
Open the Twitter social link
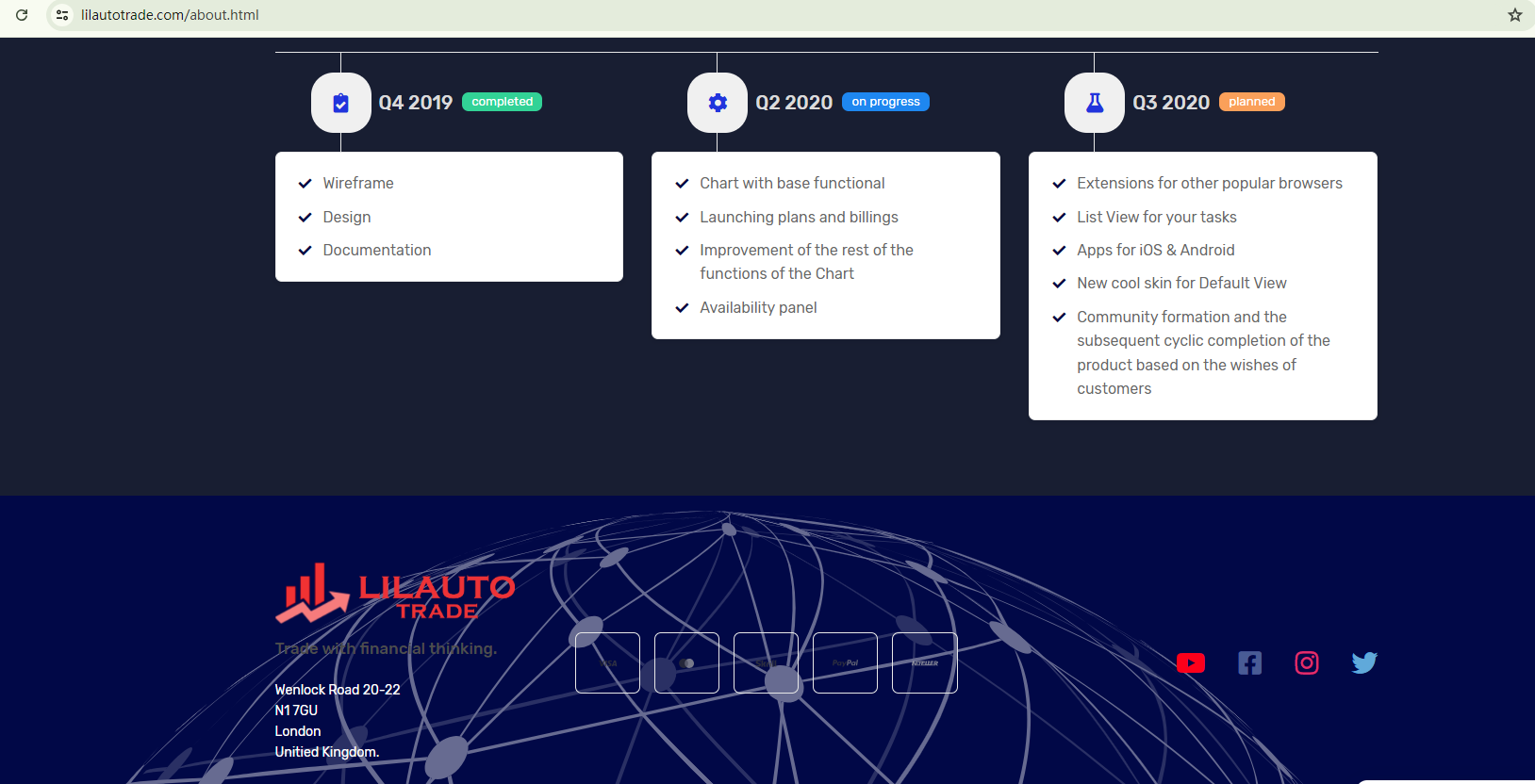point(1364,663)
